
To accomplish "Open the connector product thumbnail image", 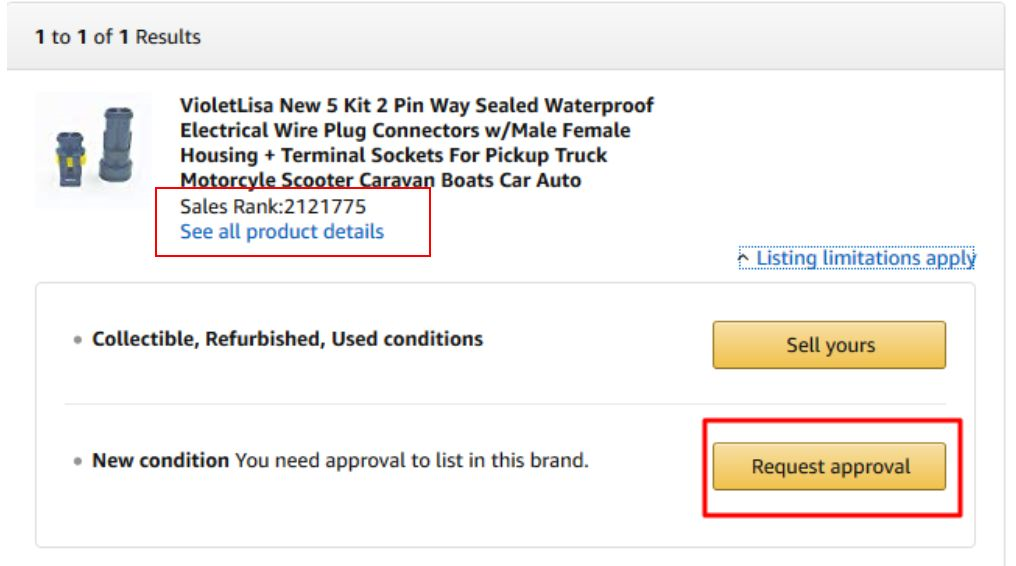I will coord(93,150).
